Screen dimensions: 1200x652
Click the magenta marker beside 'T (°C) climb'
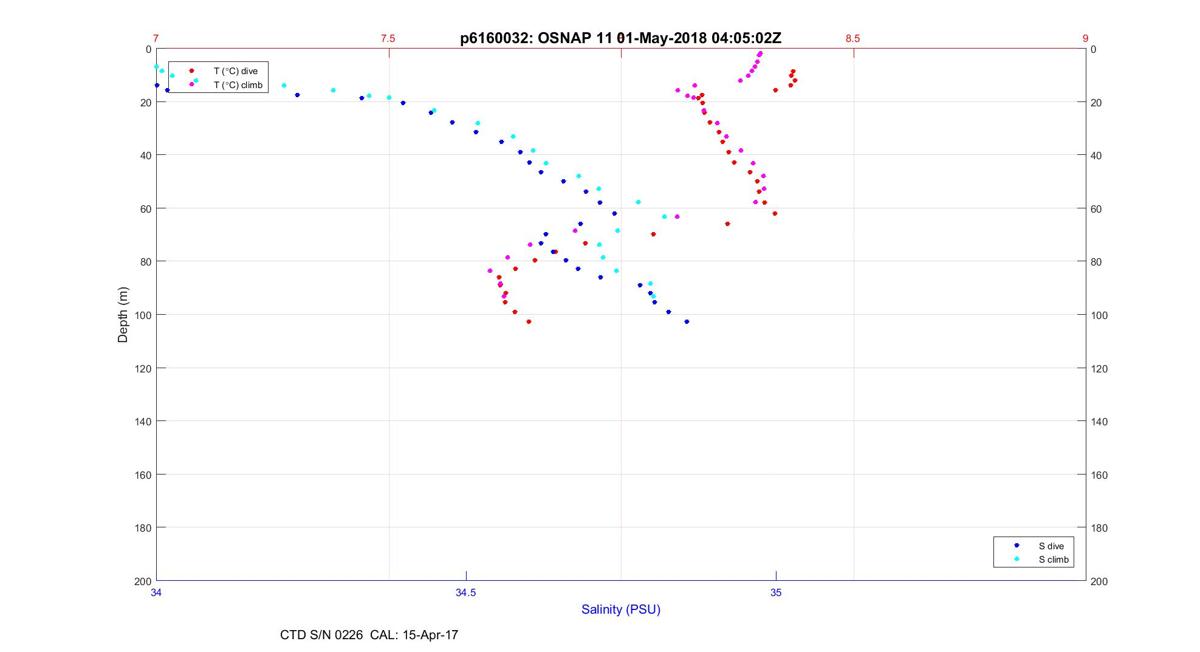point(191,85)
